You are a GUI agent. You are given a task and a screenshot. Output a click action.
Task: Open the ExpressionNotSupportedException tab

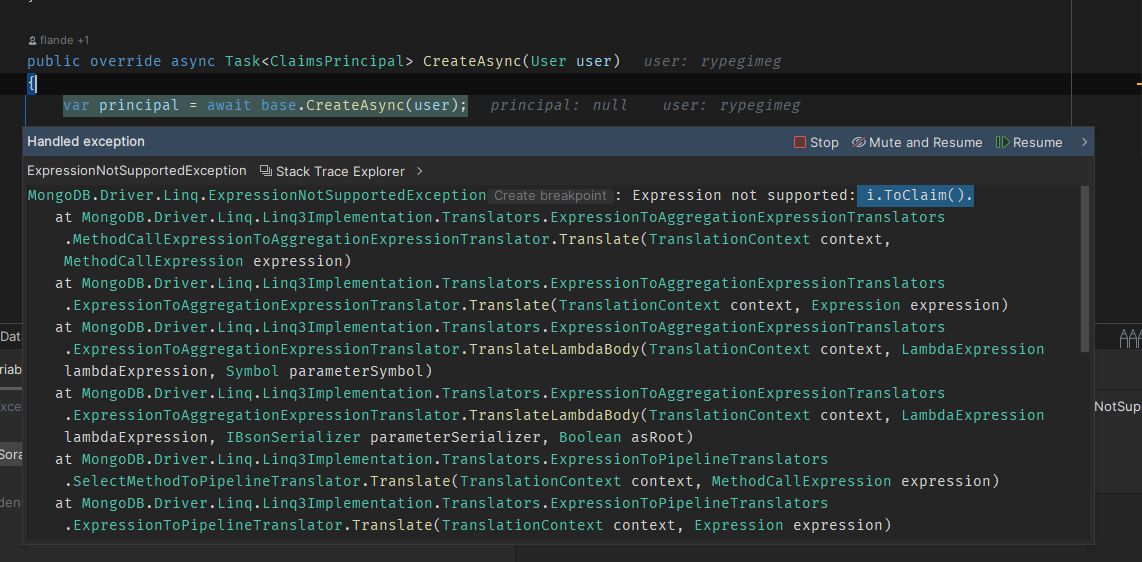pos(136,171)
